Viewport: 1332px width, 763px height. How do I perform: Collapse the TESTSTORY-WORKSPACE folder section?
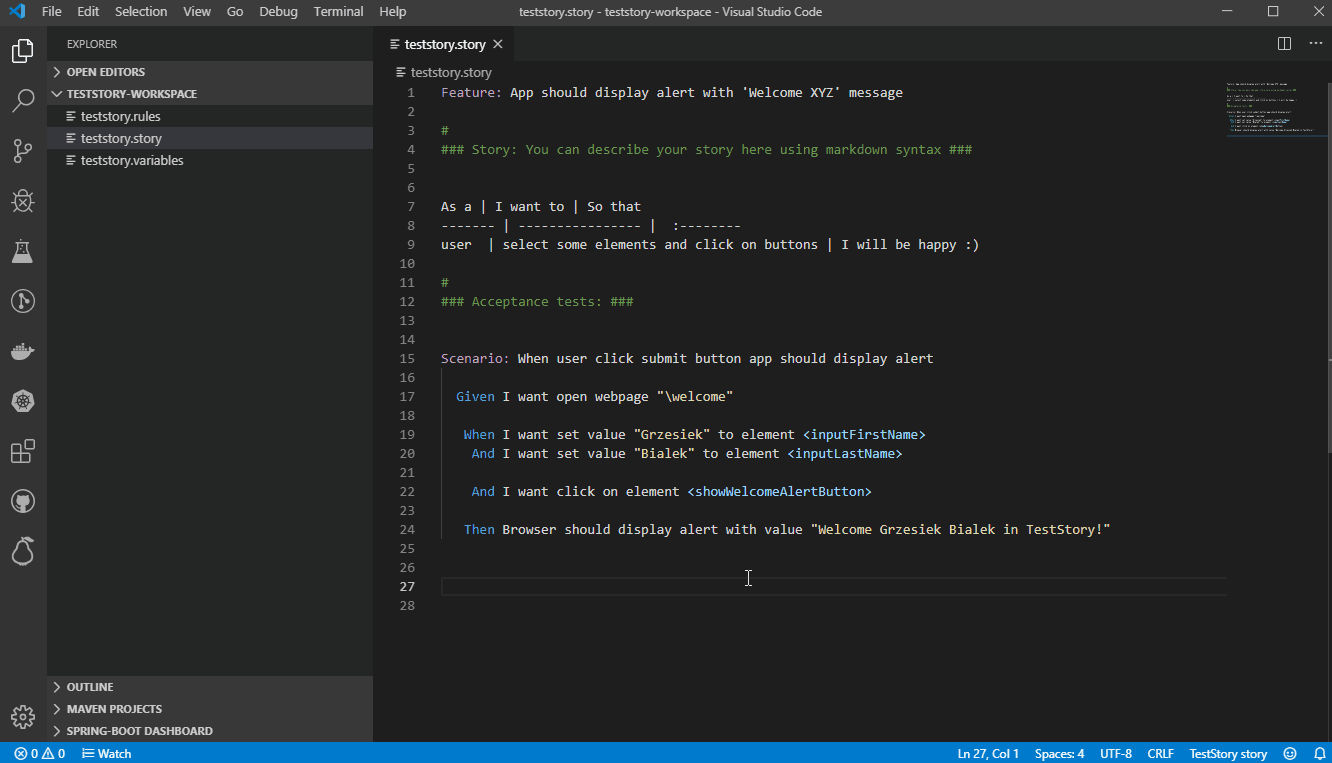210,94
